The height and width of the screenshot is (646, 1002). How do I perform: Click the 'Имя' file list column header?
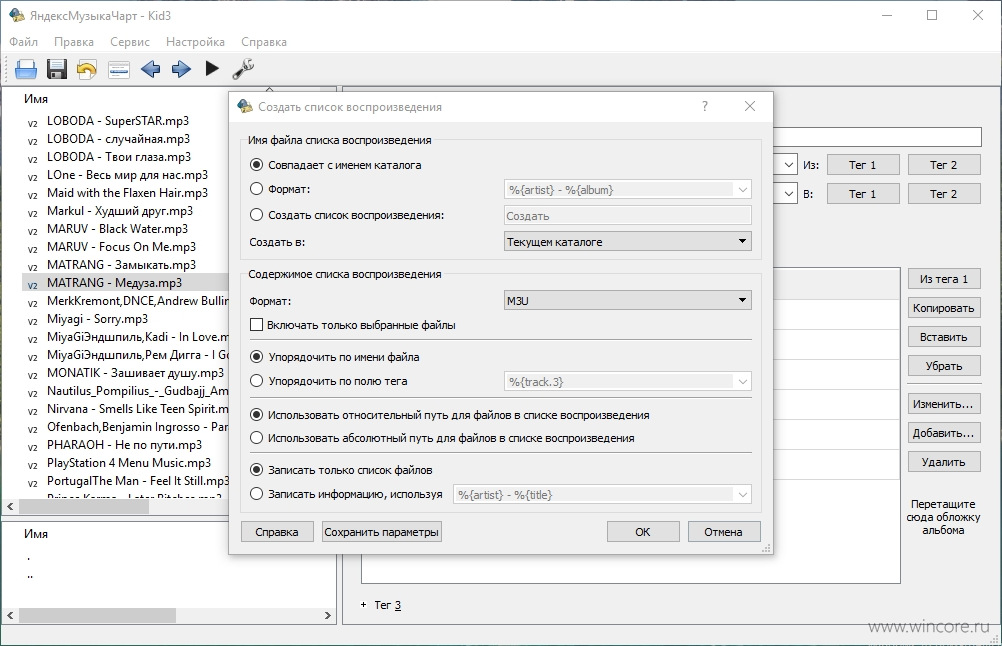coord(36,98)
